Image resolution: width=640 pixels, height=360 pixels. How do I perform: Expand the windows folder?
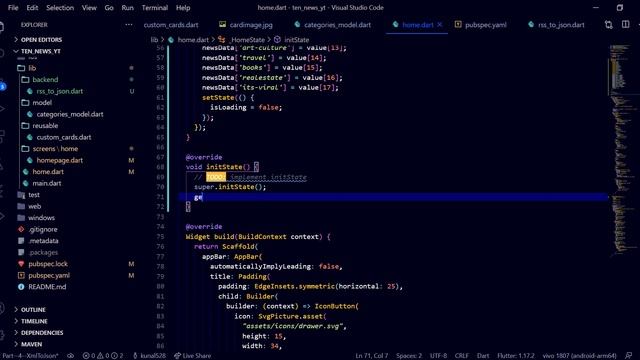[x=41, y=218]
